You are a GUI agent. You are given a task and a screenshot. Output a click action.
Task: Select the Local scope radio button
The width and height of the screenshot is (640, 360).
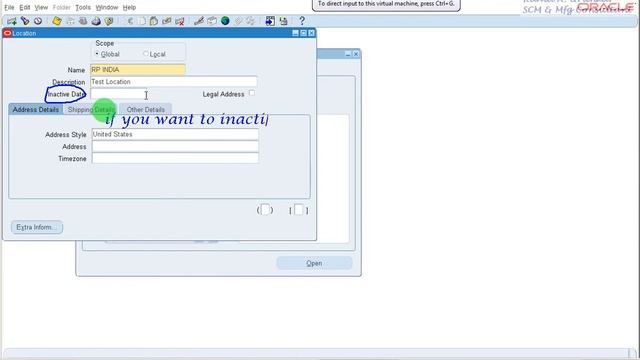[x=146, y=54]
